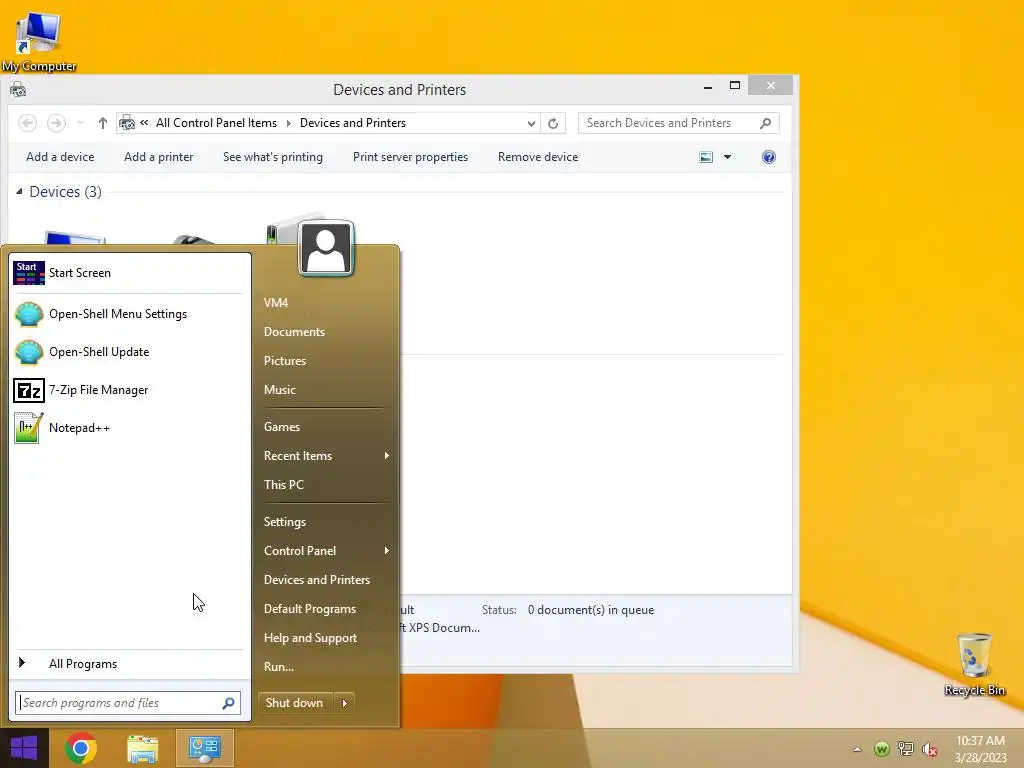Open Default Programs
The width and height of the screenshot is (1024, 768).
(x=310, y=609)
